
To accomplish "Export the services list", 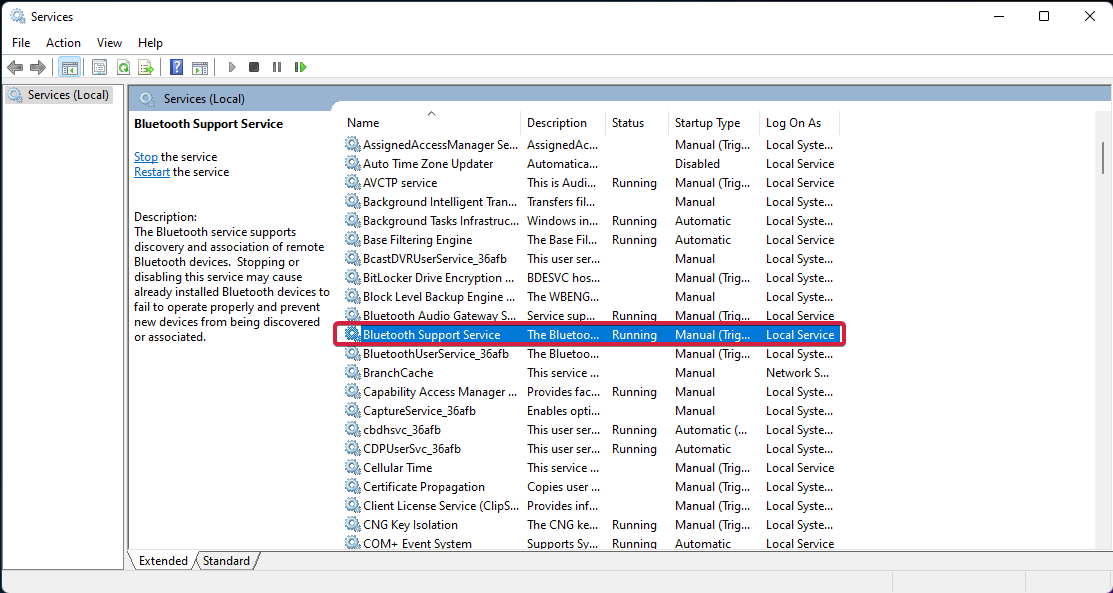I will 146,67.
